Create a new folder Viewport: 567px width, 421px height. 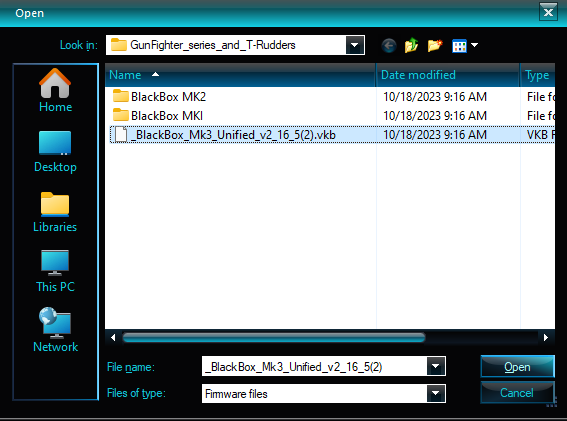point(435,46)
